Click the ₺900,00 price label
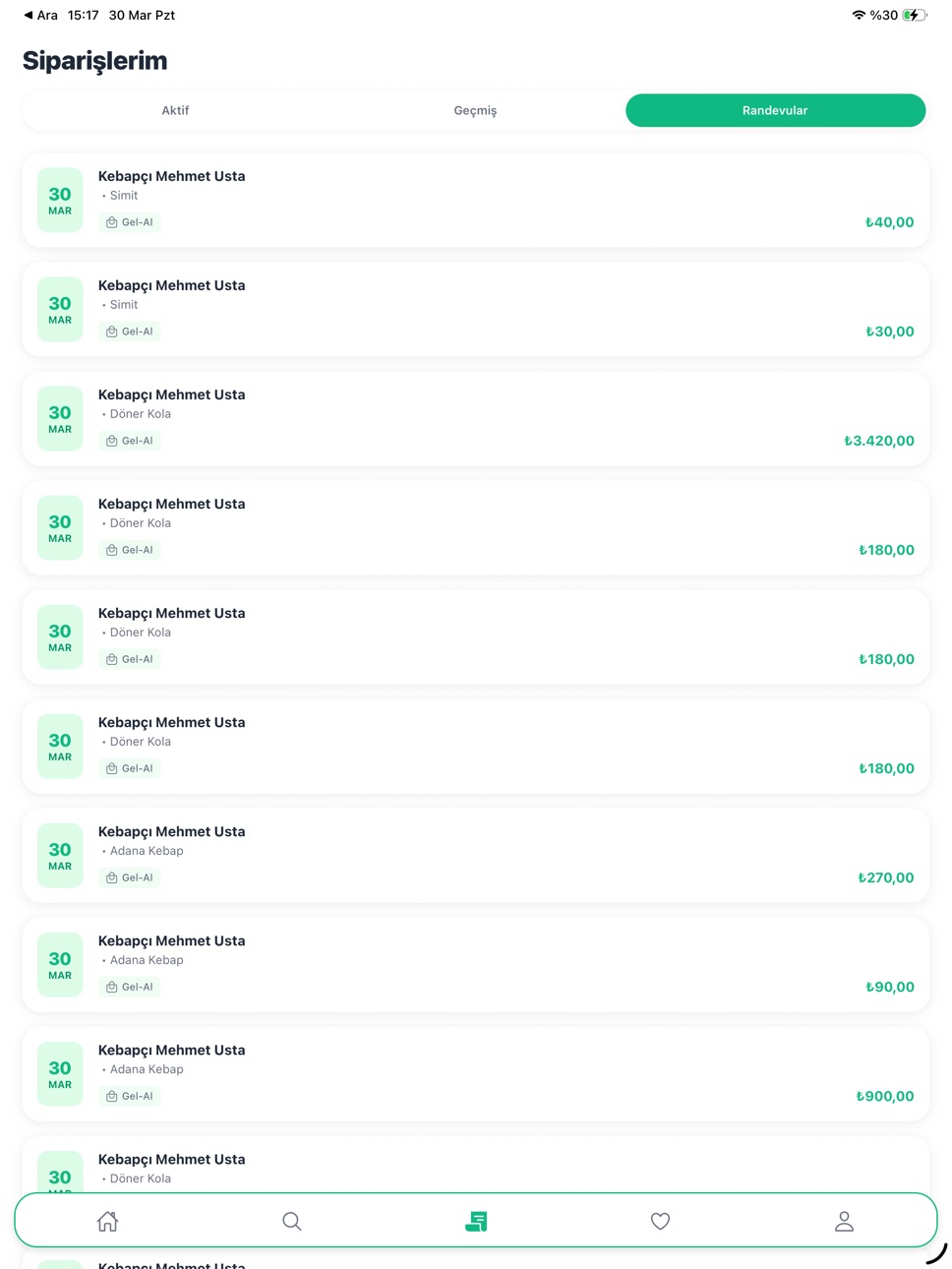 pos(885,1096)
